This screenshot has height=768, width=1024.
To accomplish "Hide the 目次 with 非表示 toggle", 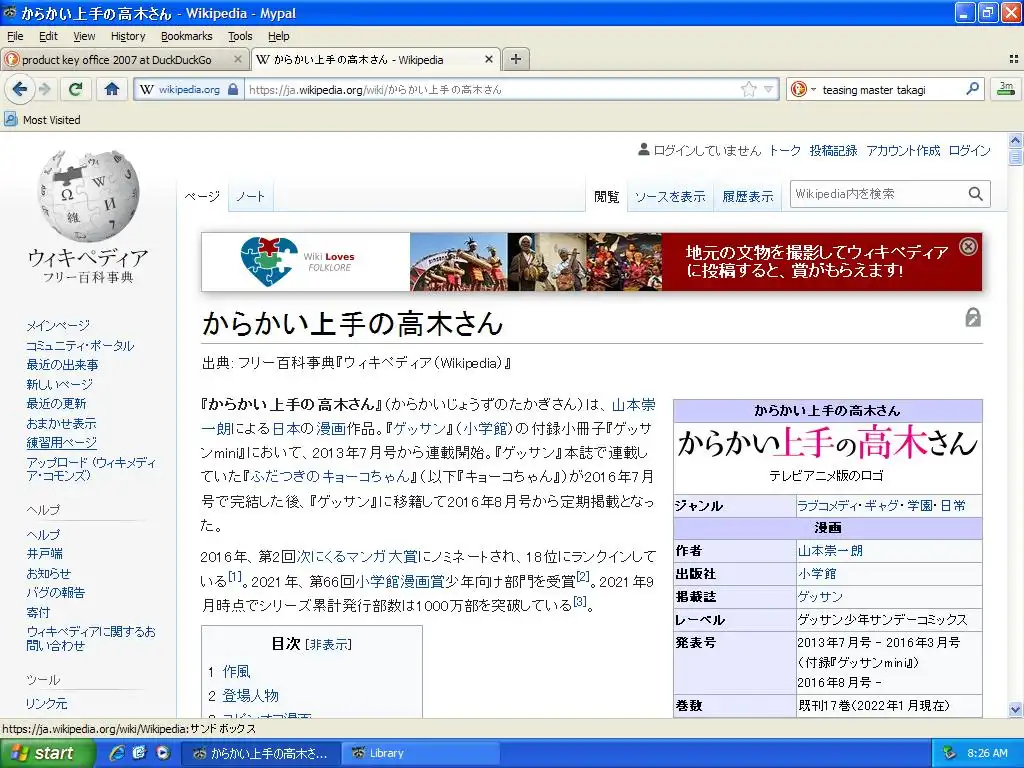I will pyautogui.click(x=328, y=645).
